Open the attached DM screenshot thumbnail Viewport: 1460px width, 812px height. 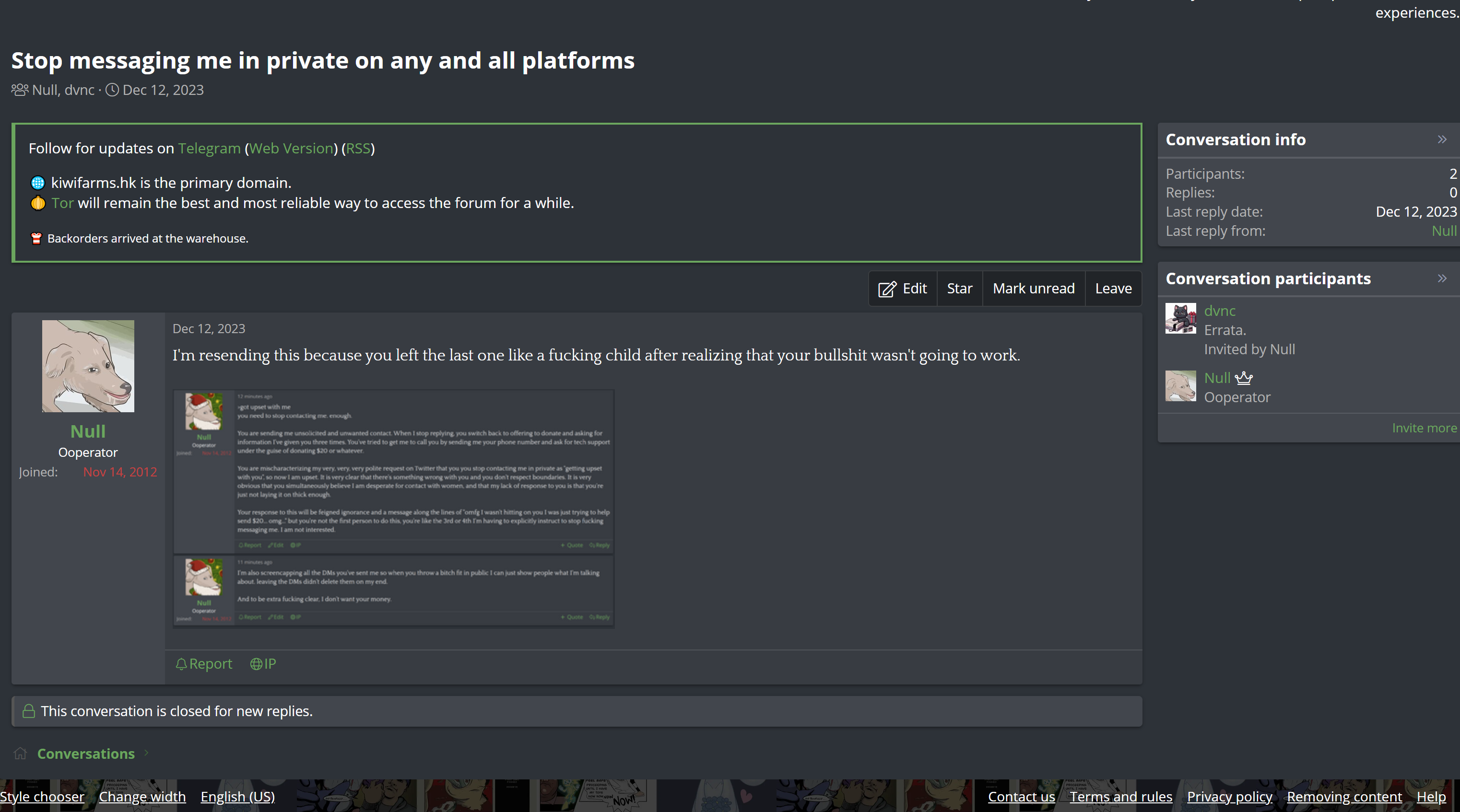click(393, 508)
